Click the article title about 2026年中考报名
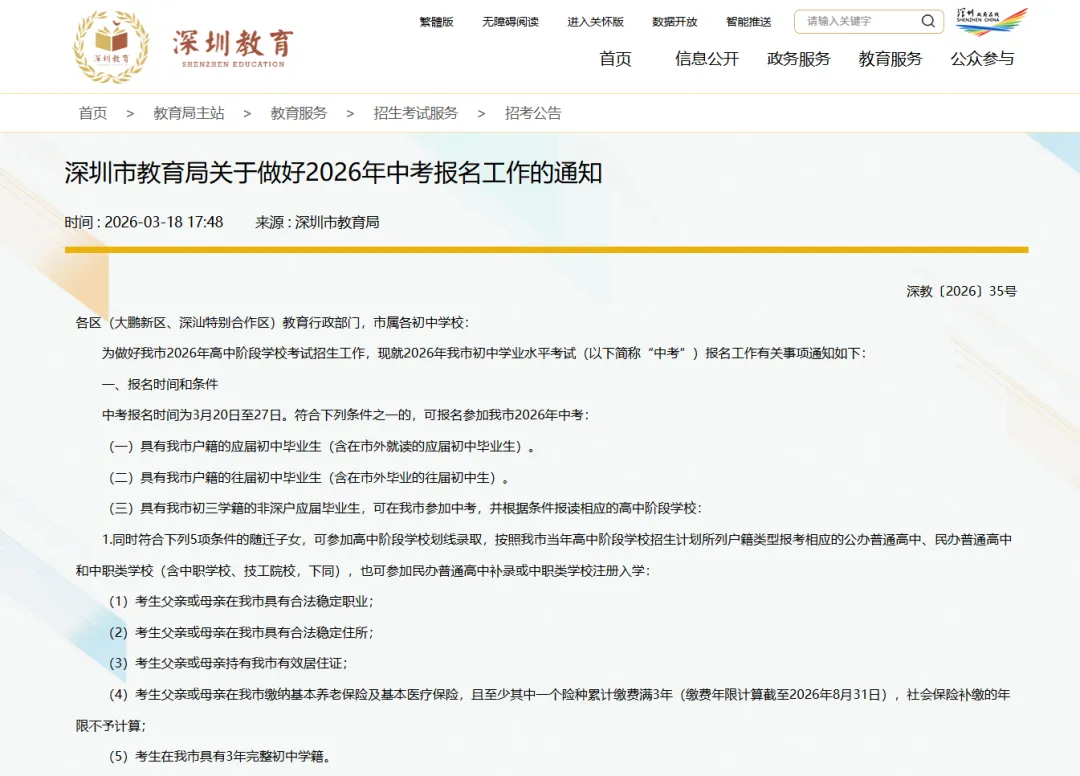The image size is (1080, 776). [333, 173]
